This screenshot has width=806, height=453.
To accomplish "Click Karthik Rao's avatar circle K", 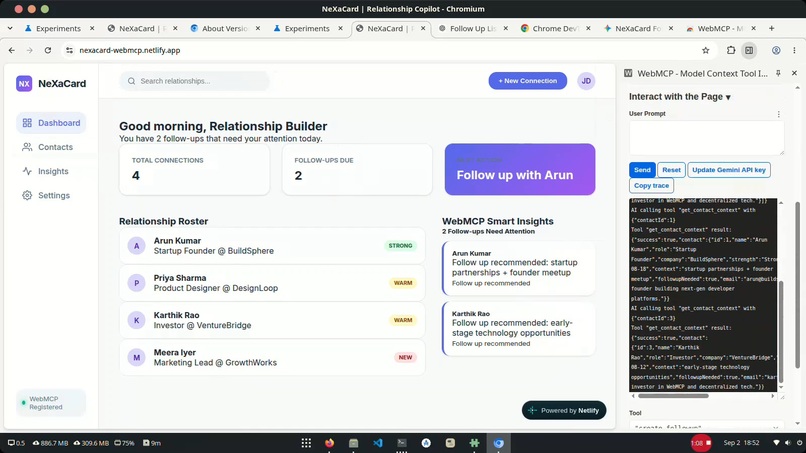I will click(136, 320).
